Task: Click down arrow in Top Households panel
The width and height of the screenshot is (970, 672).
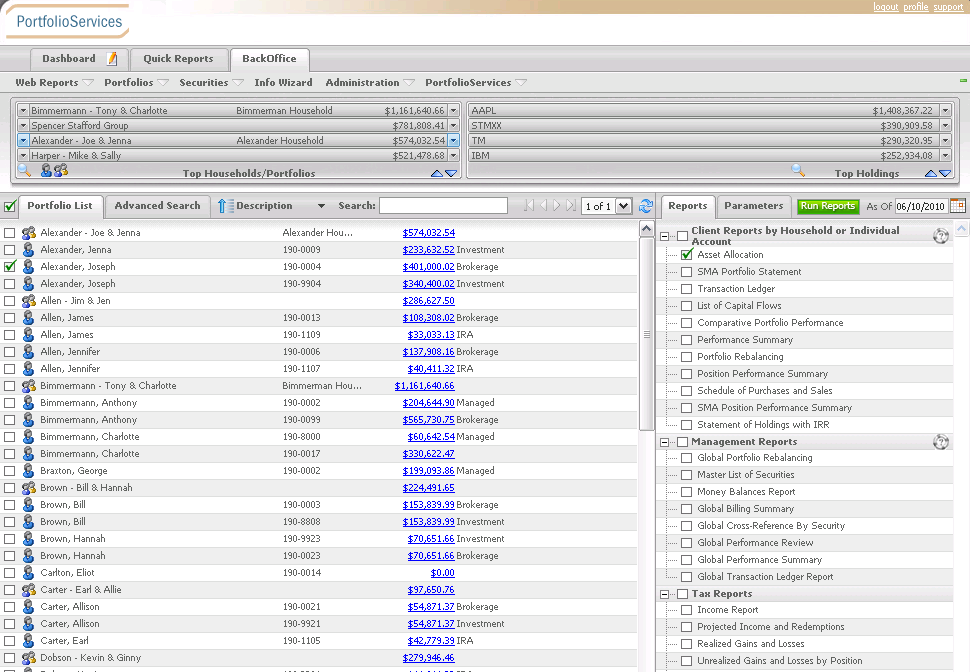Action: [x=451, y=174]
